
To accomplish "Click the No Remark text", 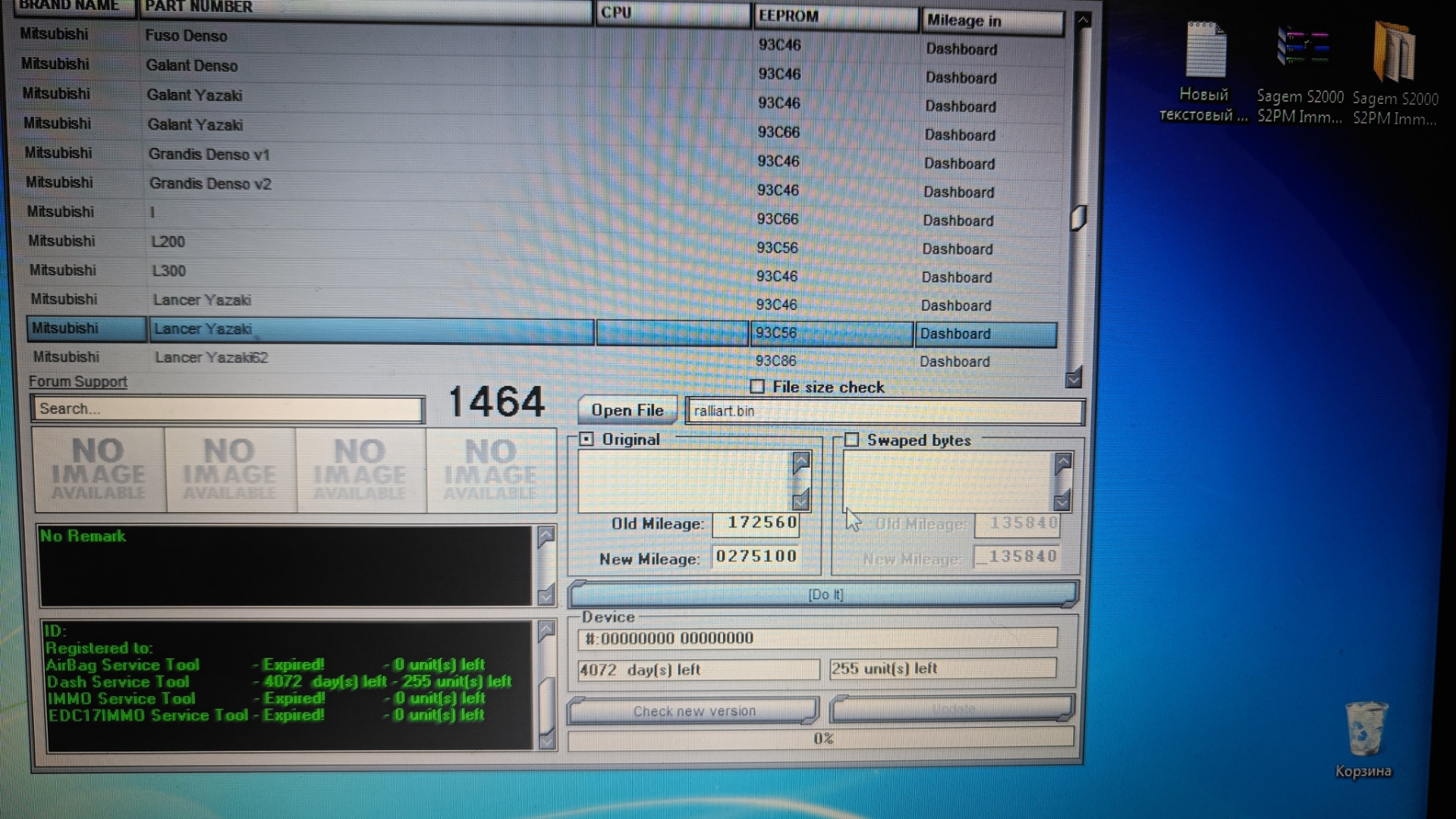I will 83,536.
